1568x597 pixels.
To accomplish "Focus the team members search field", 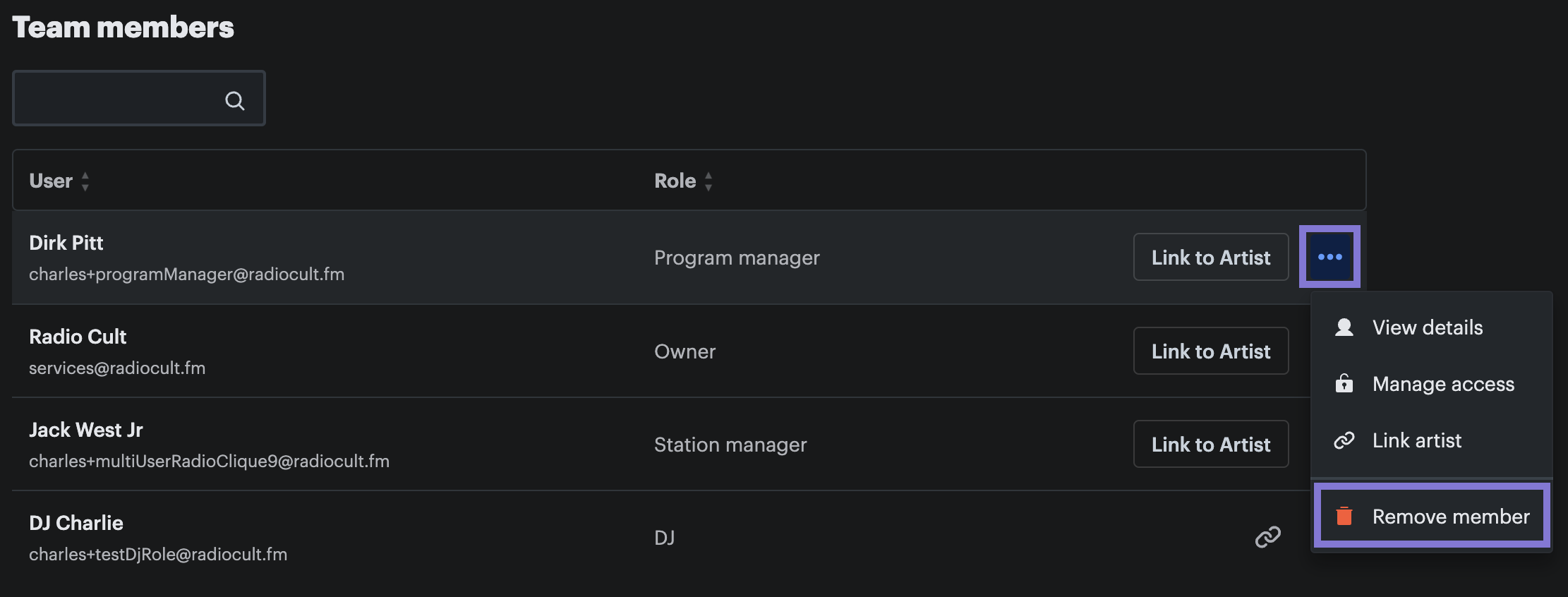I will (138, 98).
